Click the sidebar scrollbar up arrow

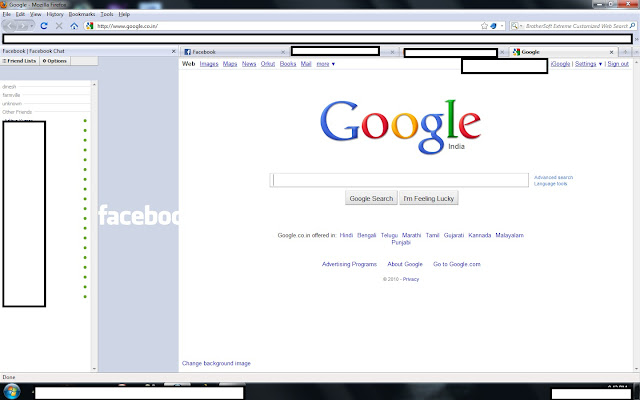(x=94, y=84)
